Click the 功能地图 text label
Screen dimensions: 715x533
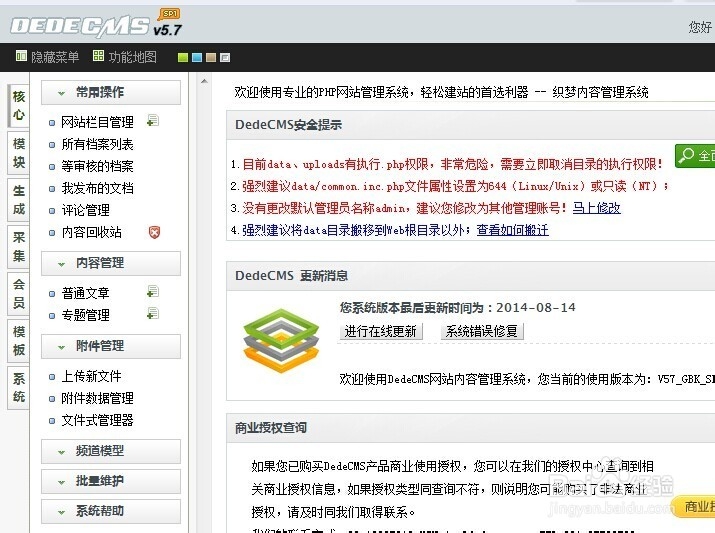click(132, 57)
